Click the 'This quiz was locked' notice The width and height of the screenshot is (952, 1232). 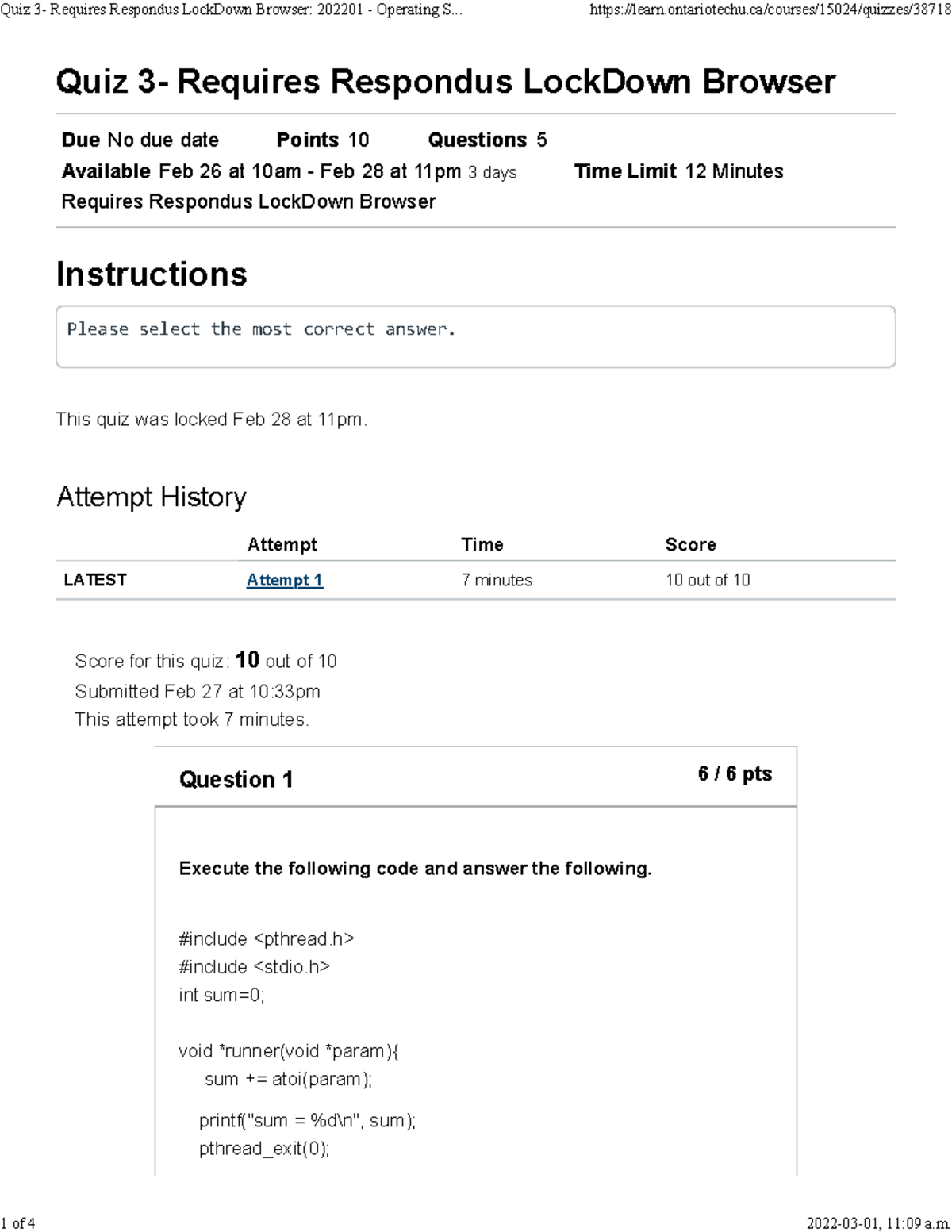click(211, 419)
